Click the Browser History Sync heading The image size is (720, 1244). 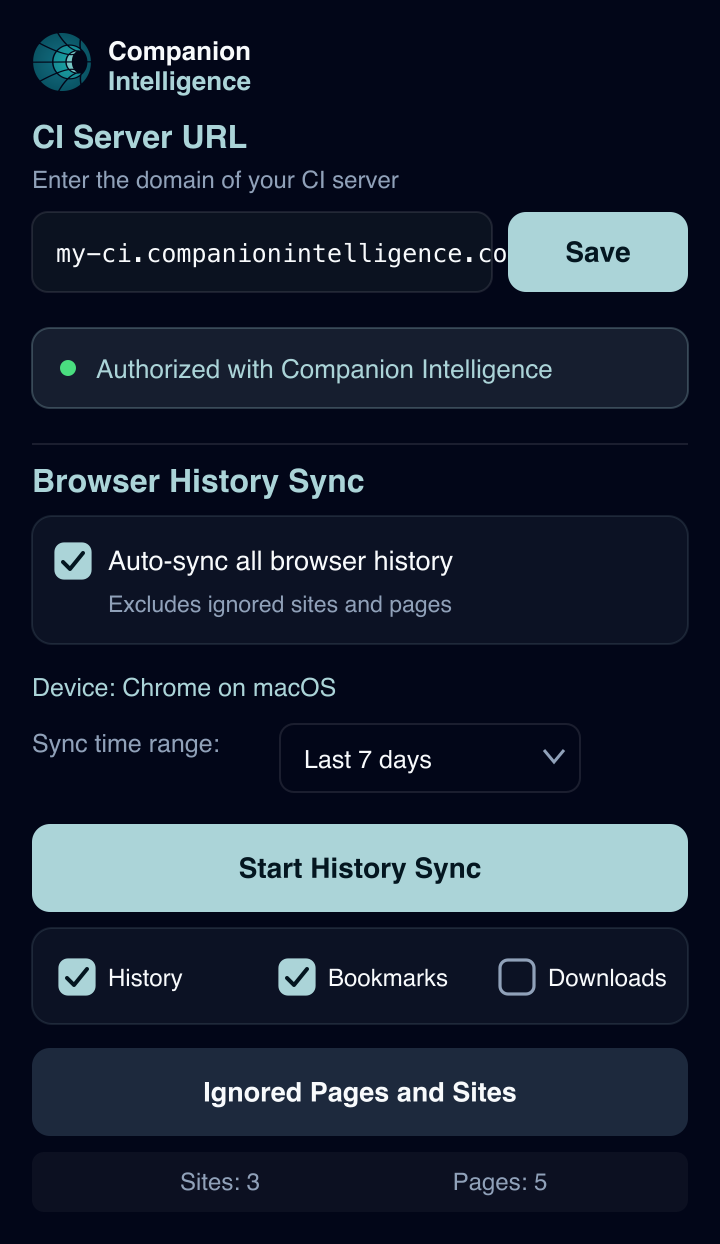[199, 481]
